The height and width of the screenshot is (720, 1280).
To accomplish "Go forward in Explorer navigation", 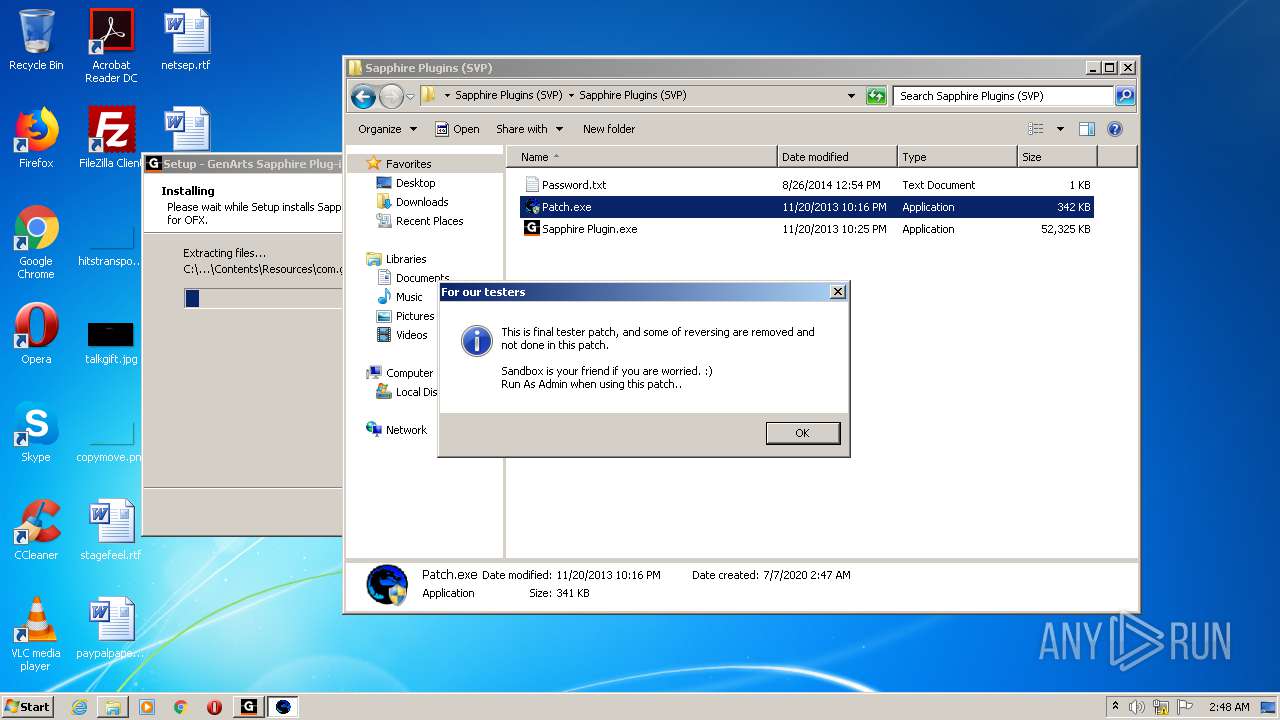I will pos(391,96).
